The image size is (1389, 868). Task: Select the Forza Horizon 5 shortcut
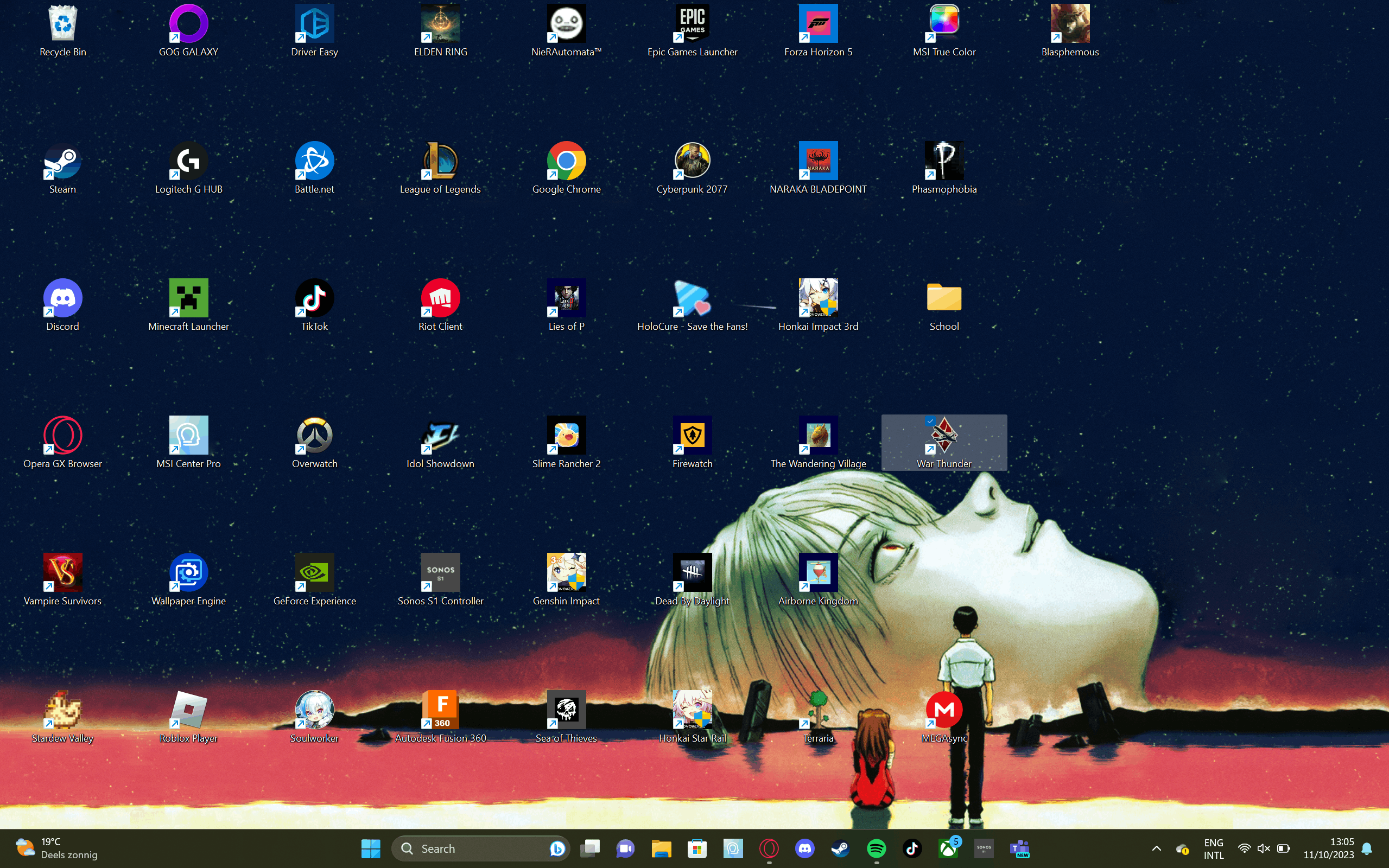(x=818, y=30)
